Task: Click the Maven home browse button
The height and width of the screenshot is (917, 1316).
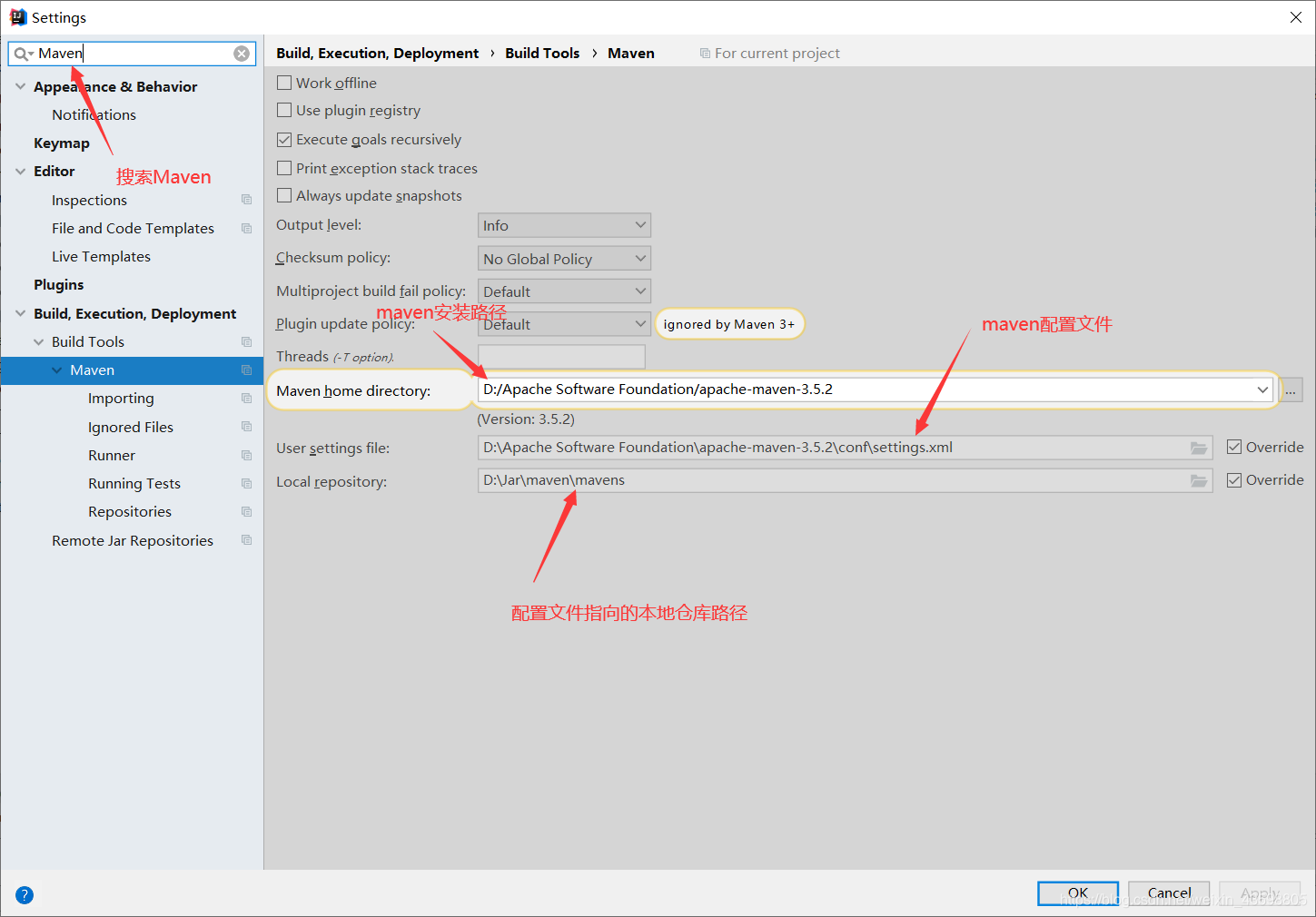Action: (1291, 389)
